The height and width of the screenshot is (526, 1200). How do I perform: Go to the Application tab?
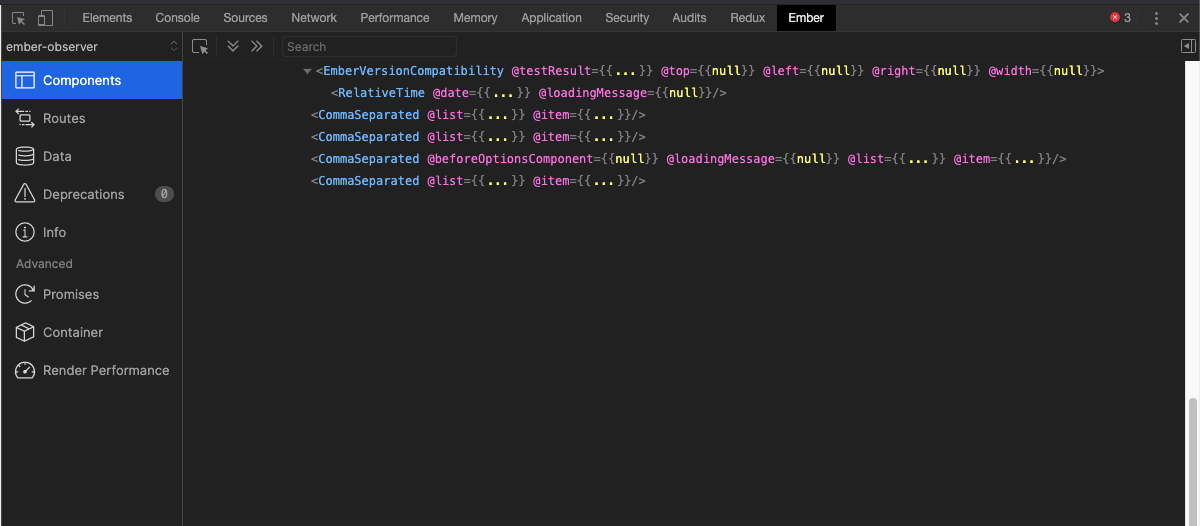coord(551,18)
